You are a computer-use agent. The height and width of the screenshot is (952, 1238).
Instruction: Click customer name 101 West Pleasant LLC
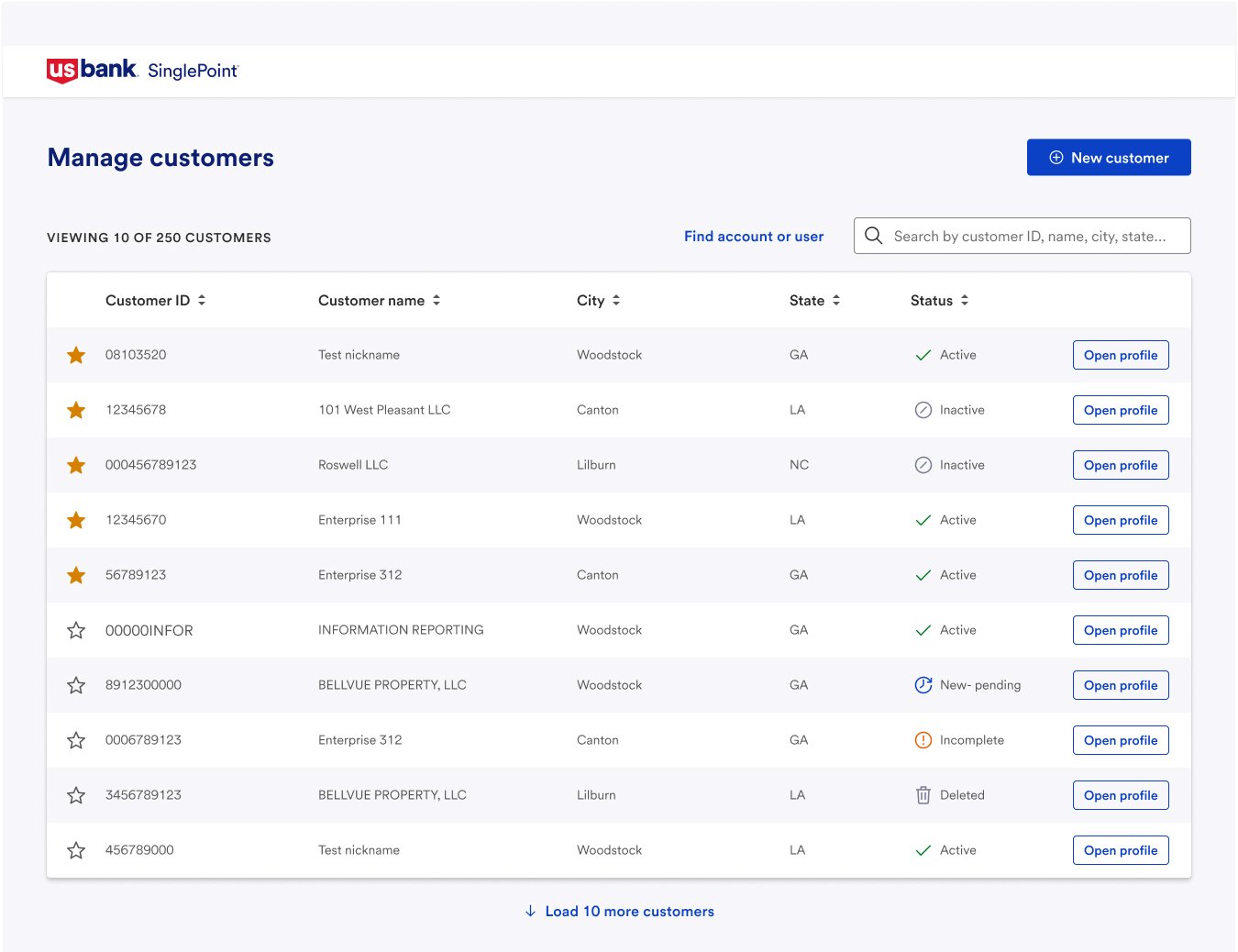coord(384,410)
